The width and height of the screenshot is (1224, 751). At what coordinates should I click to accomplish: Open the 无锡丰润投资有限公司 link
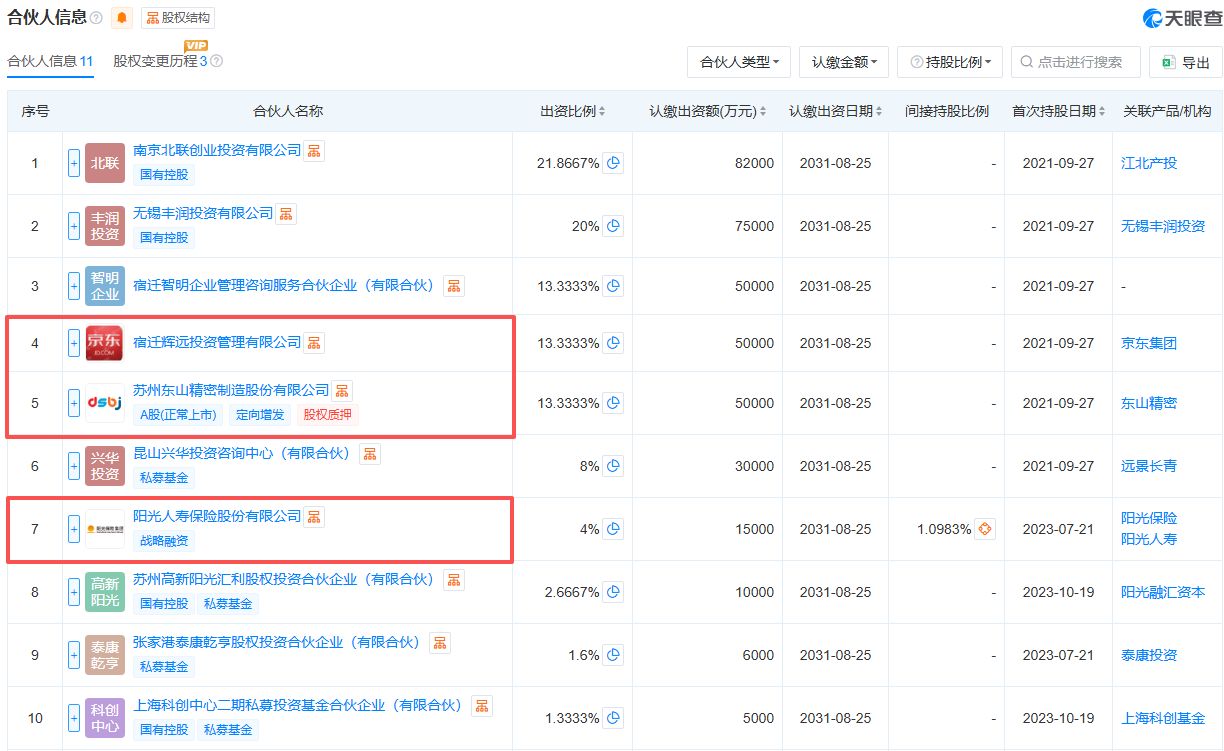pos(203,213)
